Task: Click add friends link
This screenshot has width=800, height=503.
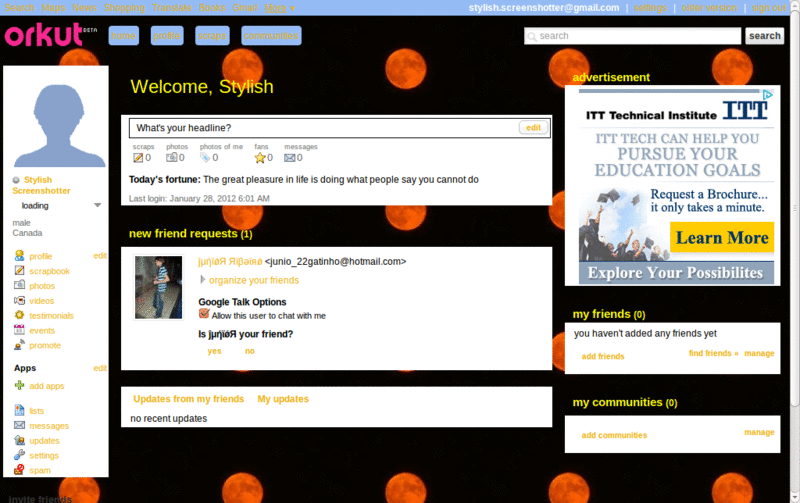Action: pyautogui.click(x=603, y=356)
